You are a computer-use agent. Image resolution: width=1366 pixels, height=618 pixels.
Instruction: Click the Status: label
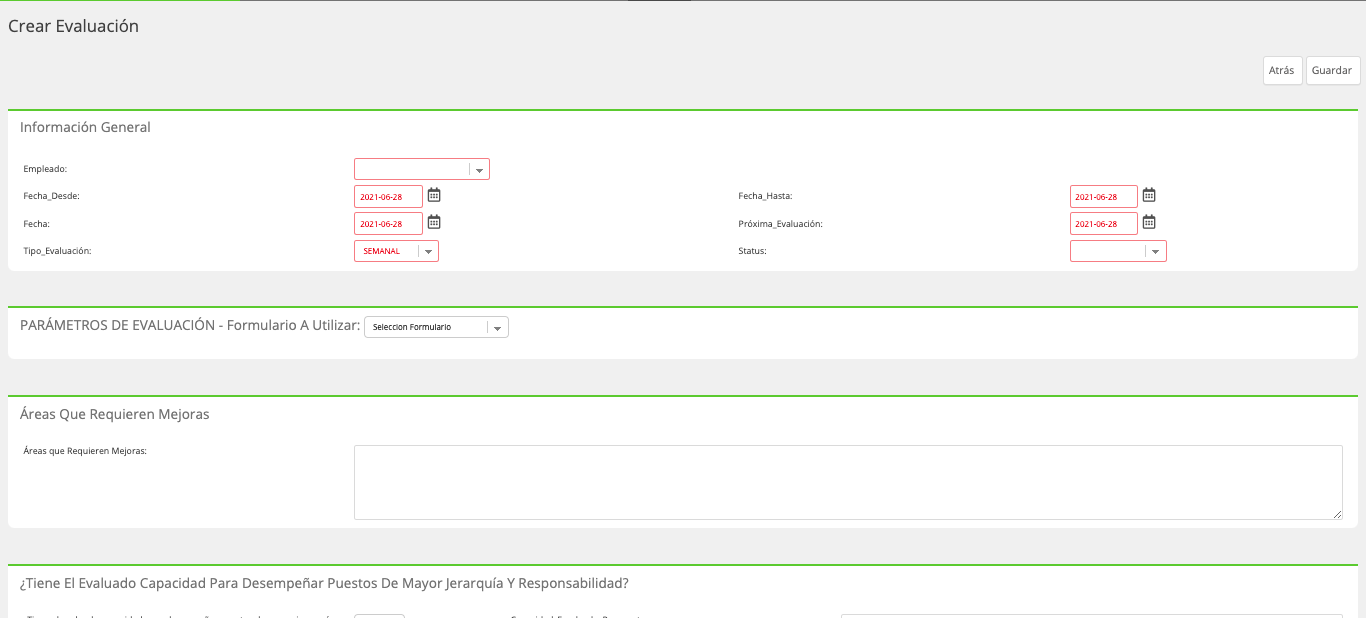tap(752, 251)
